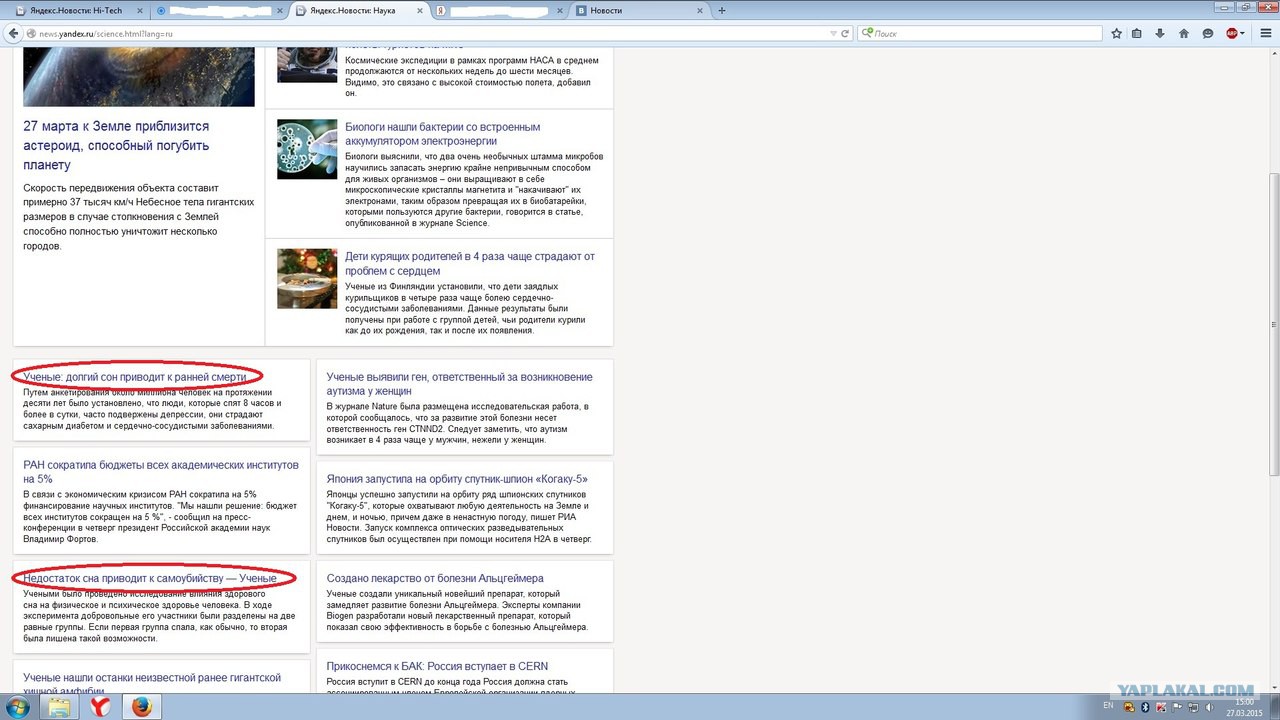The image size is (1280, 720).
Task: Reload the page with the refresh icon
Action: (845, 33)
